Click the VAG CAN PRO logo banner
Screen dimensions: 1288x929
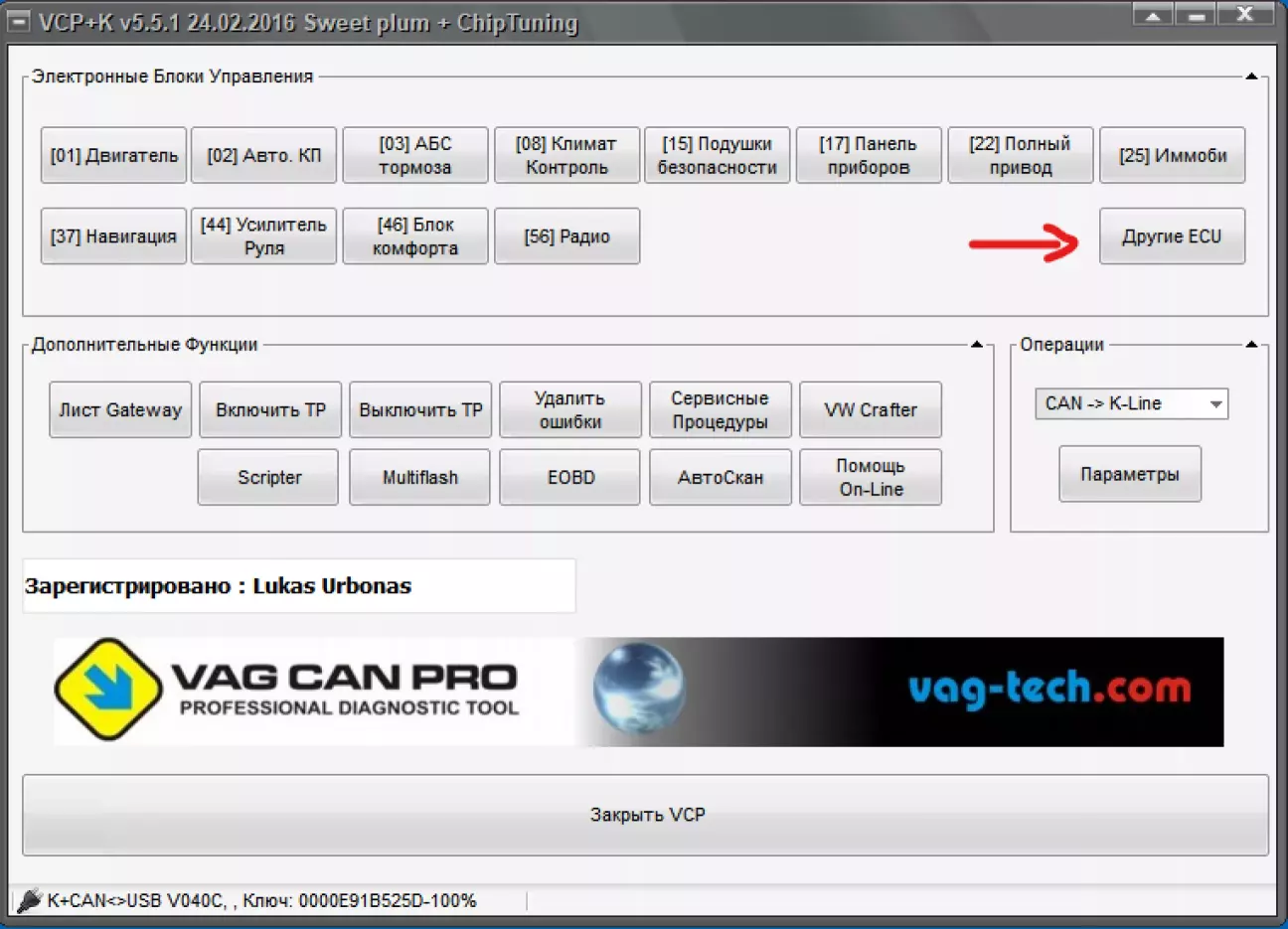point(288,691)
